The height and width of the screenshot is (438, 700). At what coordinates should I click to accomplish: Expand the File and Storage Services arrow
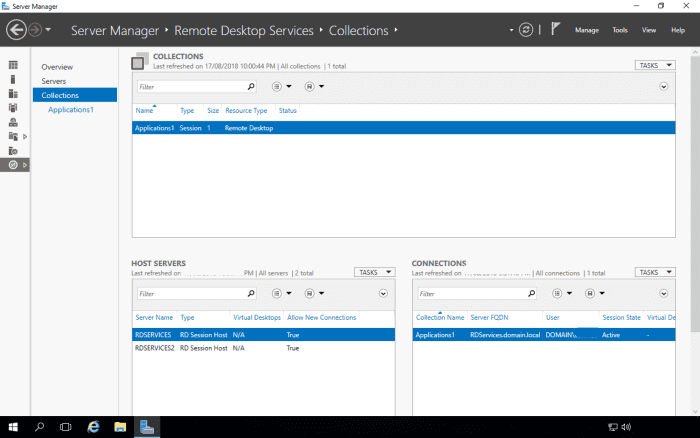point(25,137)
